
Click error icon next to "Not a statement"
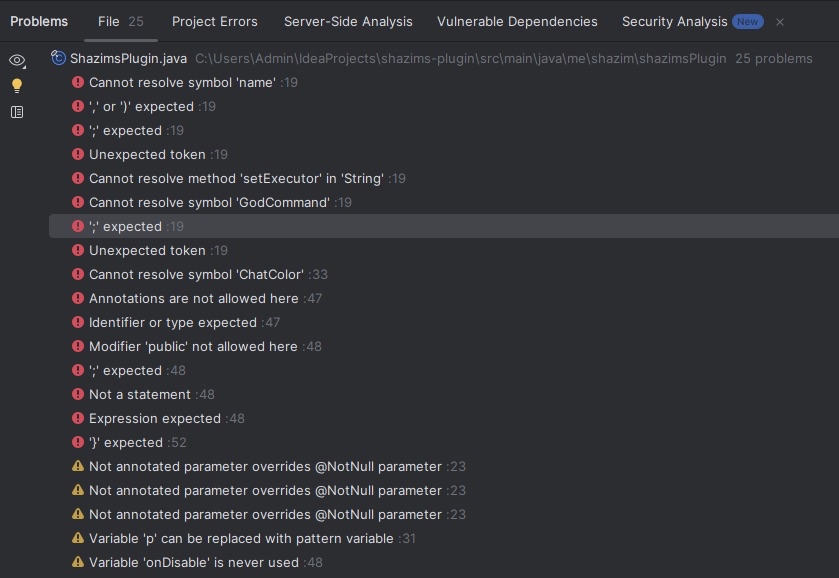[x=78, y=394]
